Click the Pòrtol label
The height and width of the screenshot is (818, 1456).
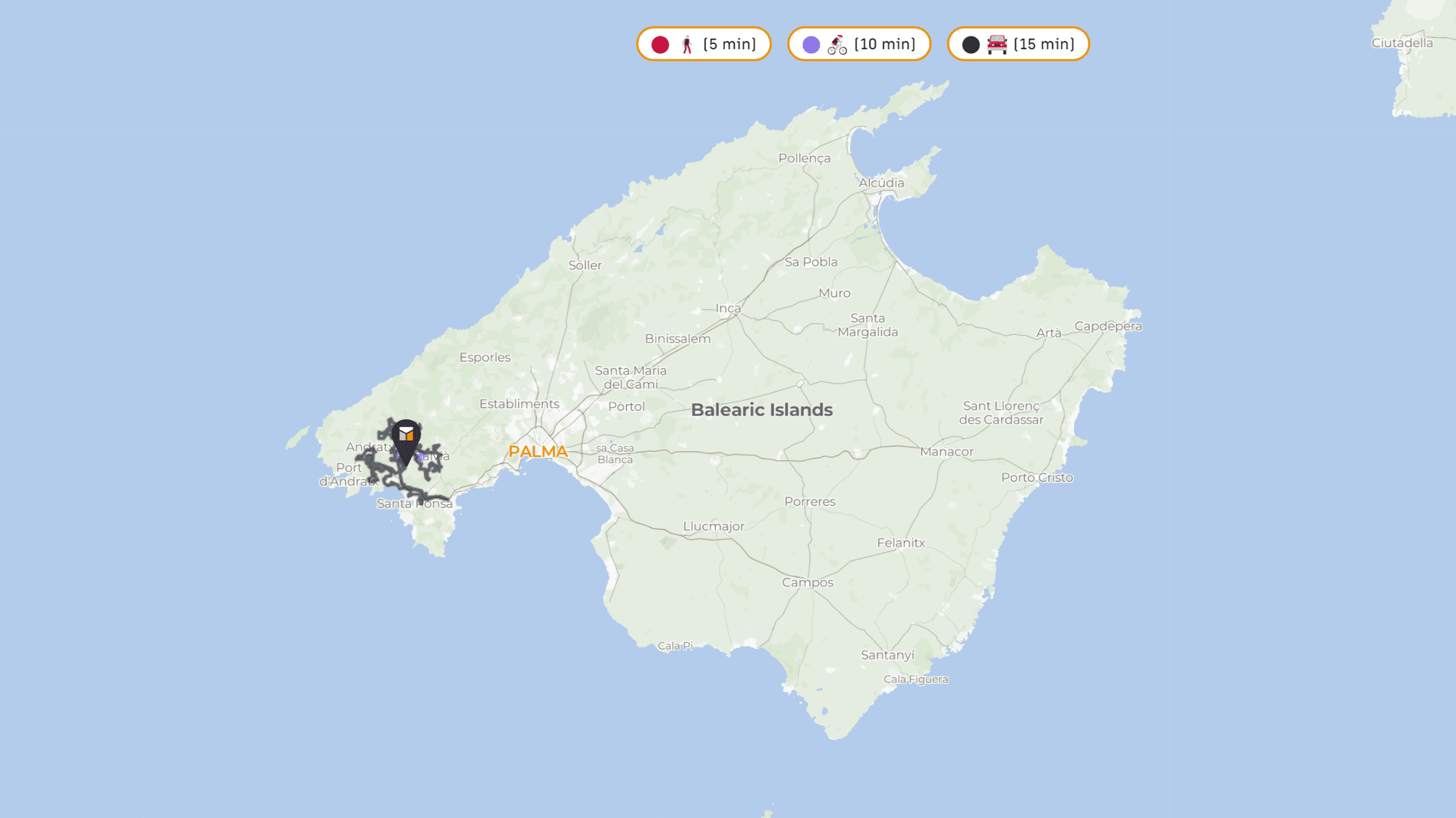(x=626, y=406)
